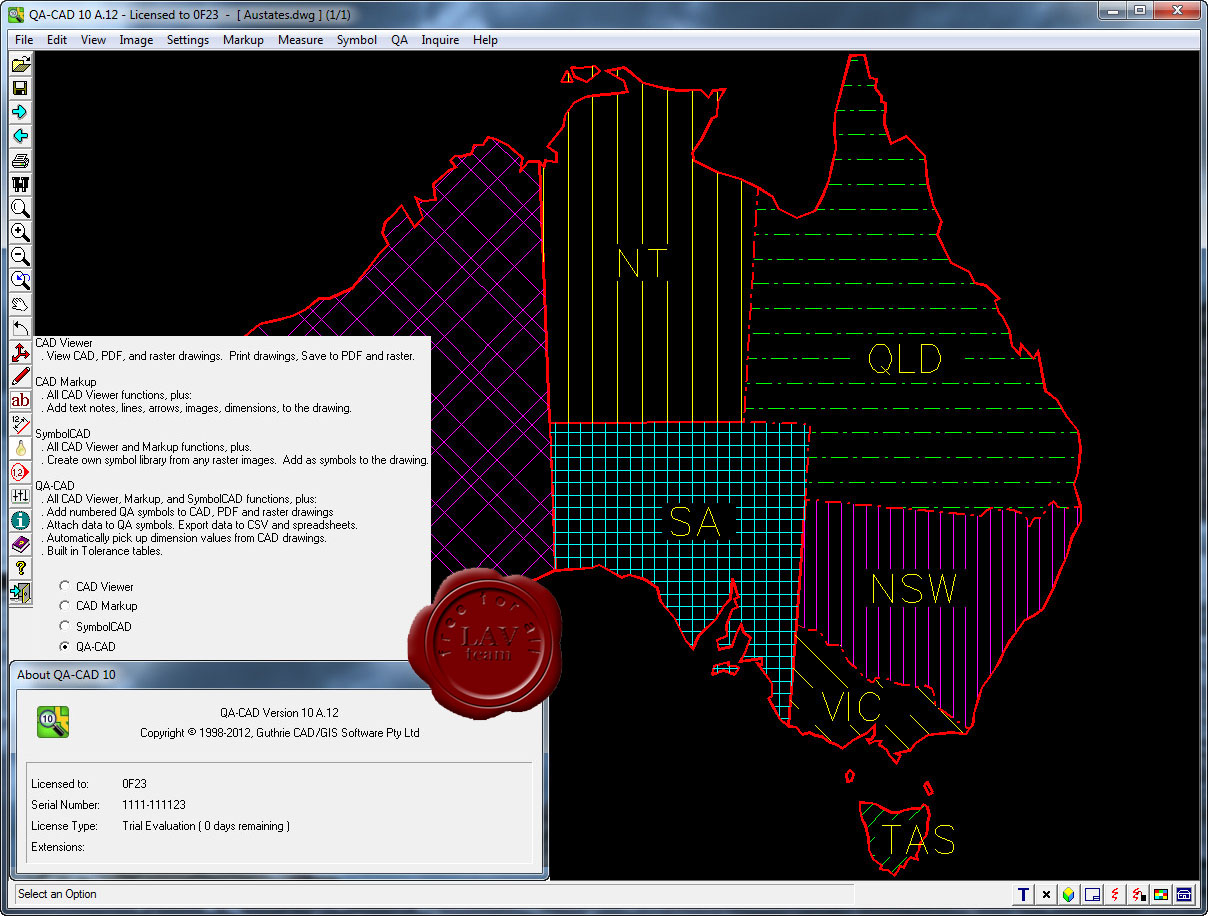This screenshot has width=1208, height=916.
Task: Click the QA-CAD logo in About dialog
Action: point(53,722)
